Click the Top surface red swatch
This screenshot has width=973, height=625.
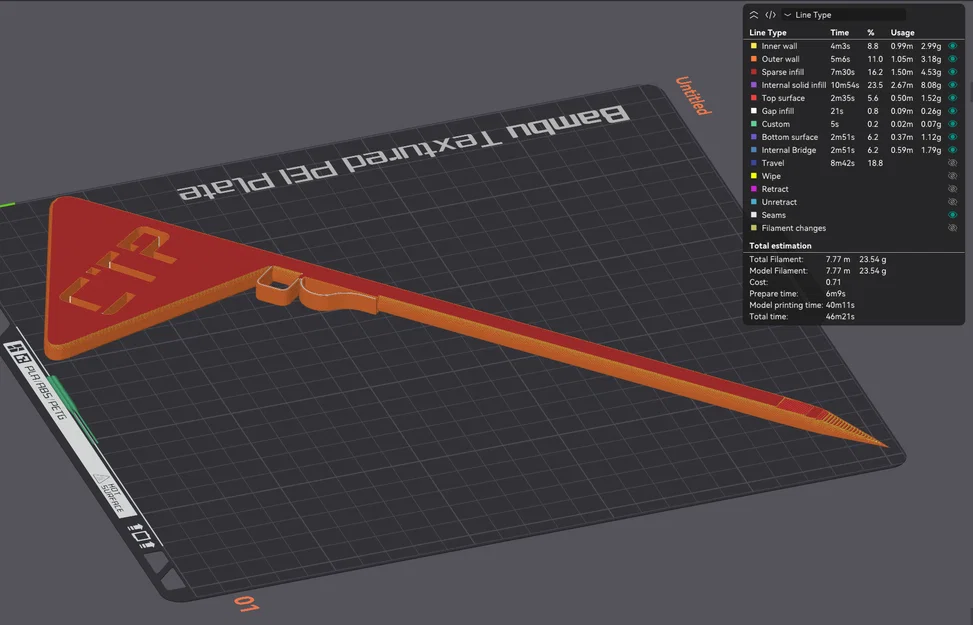click(754, 98)
